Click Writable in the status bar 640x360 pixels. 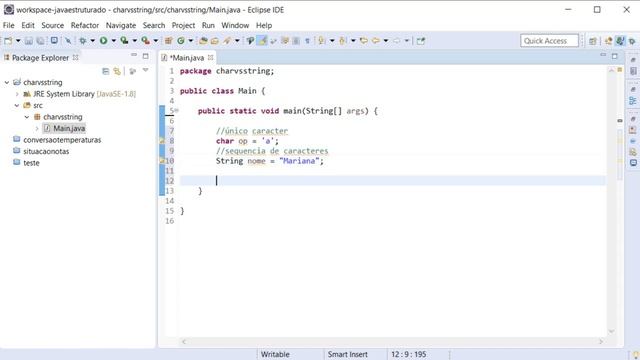tap(275, 354)
